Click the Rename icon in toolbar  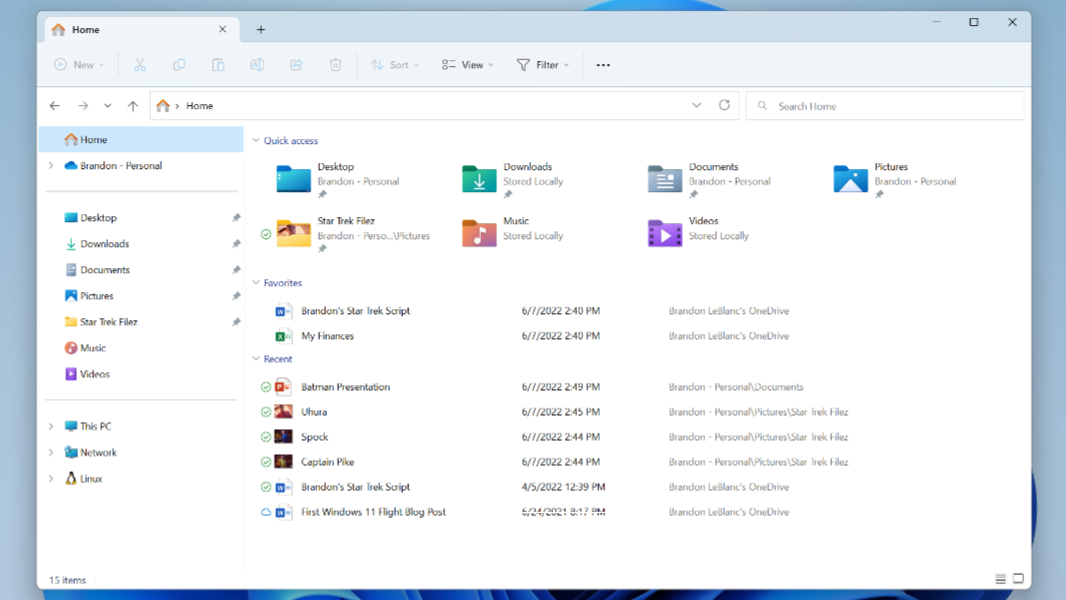[x=257, y=65]
